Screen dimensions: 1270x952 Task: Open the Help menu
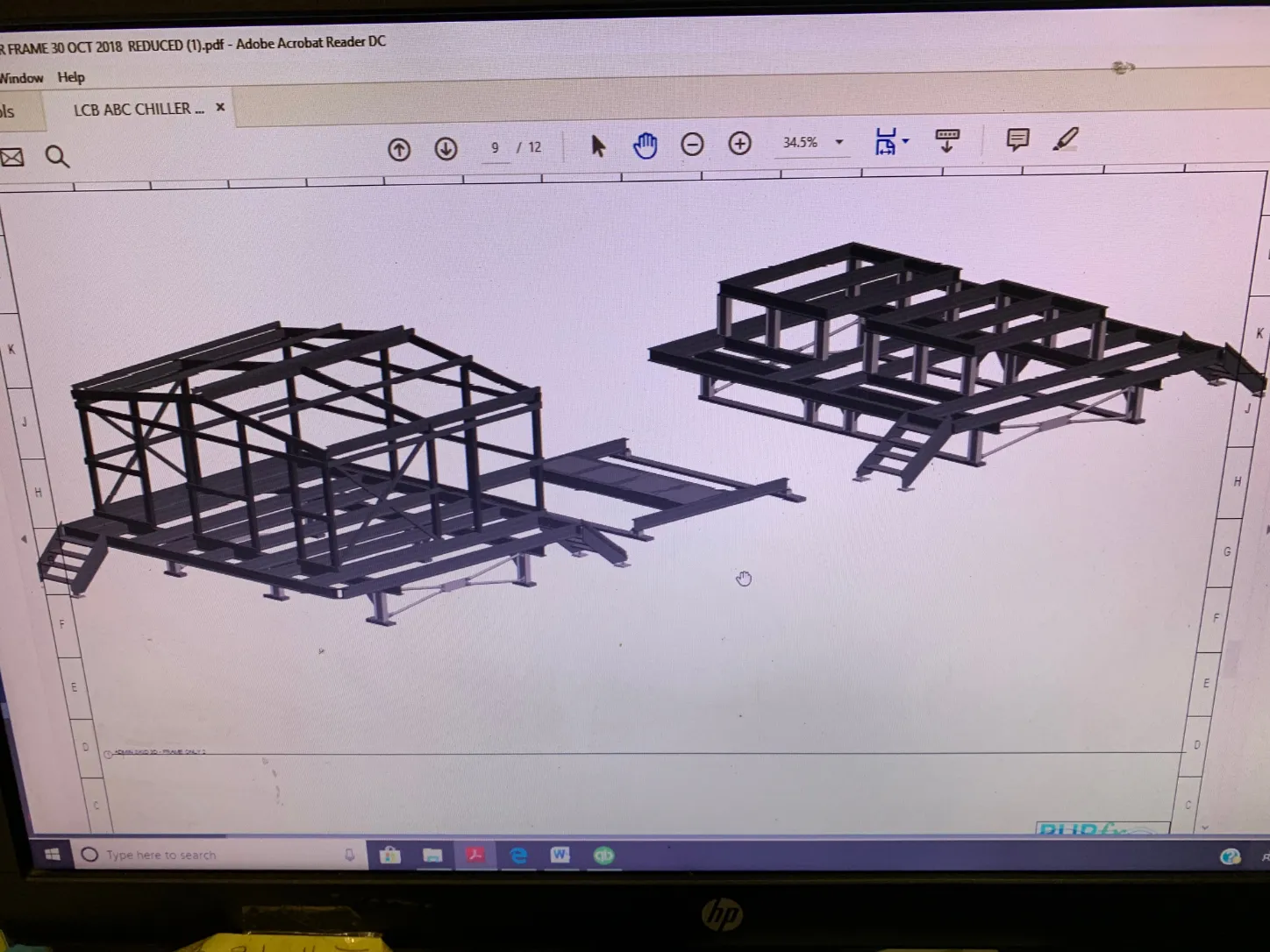tap(71, 77)
